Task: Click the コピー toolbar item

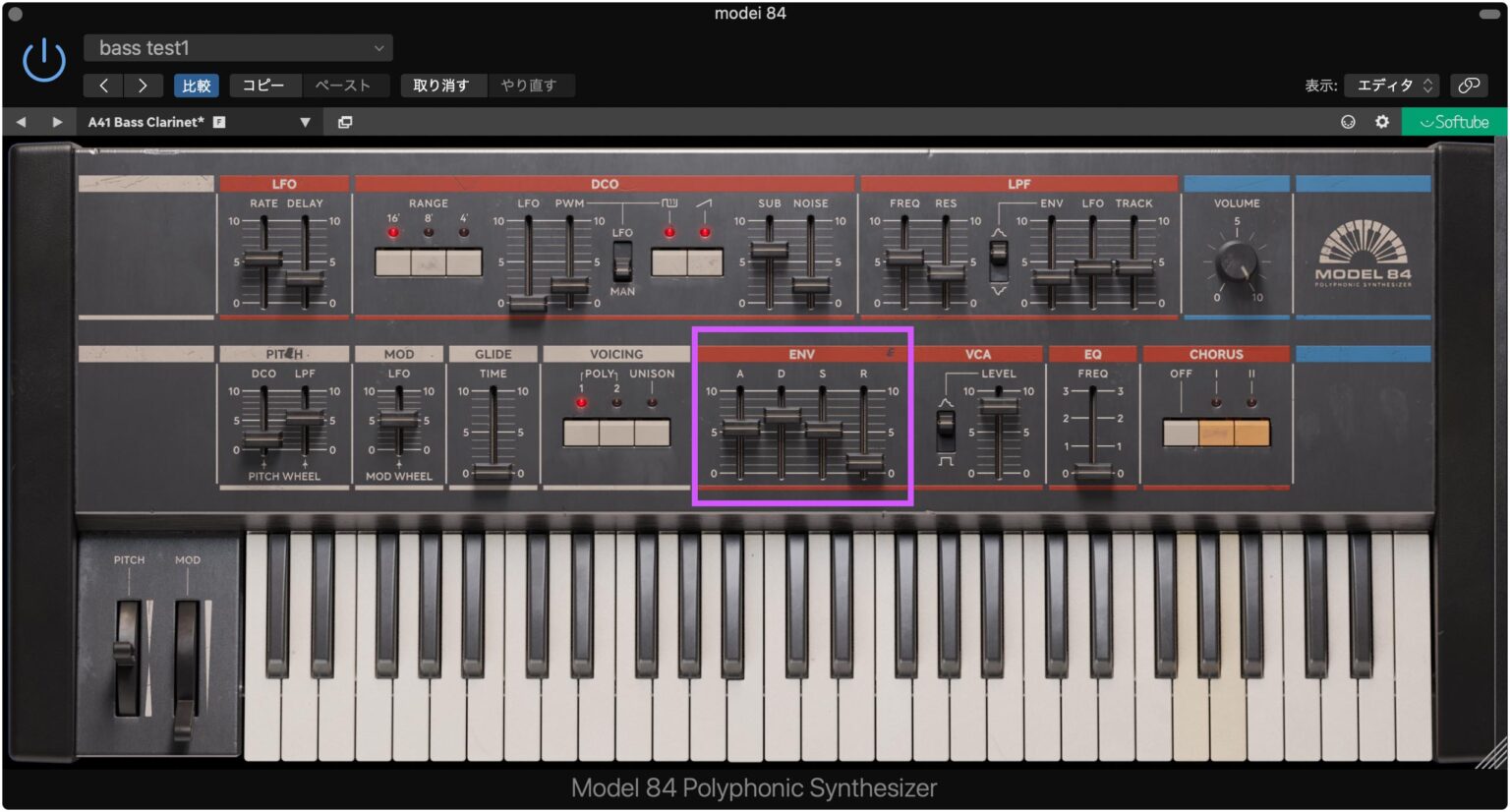Action: click(x=263, y=86)
